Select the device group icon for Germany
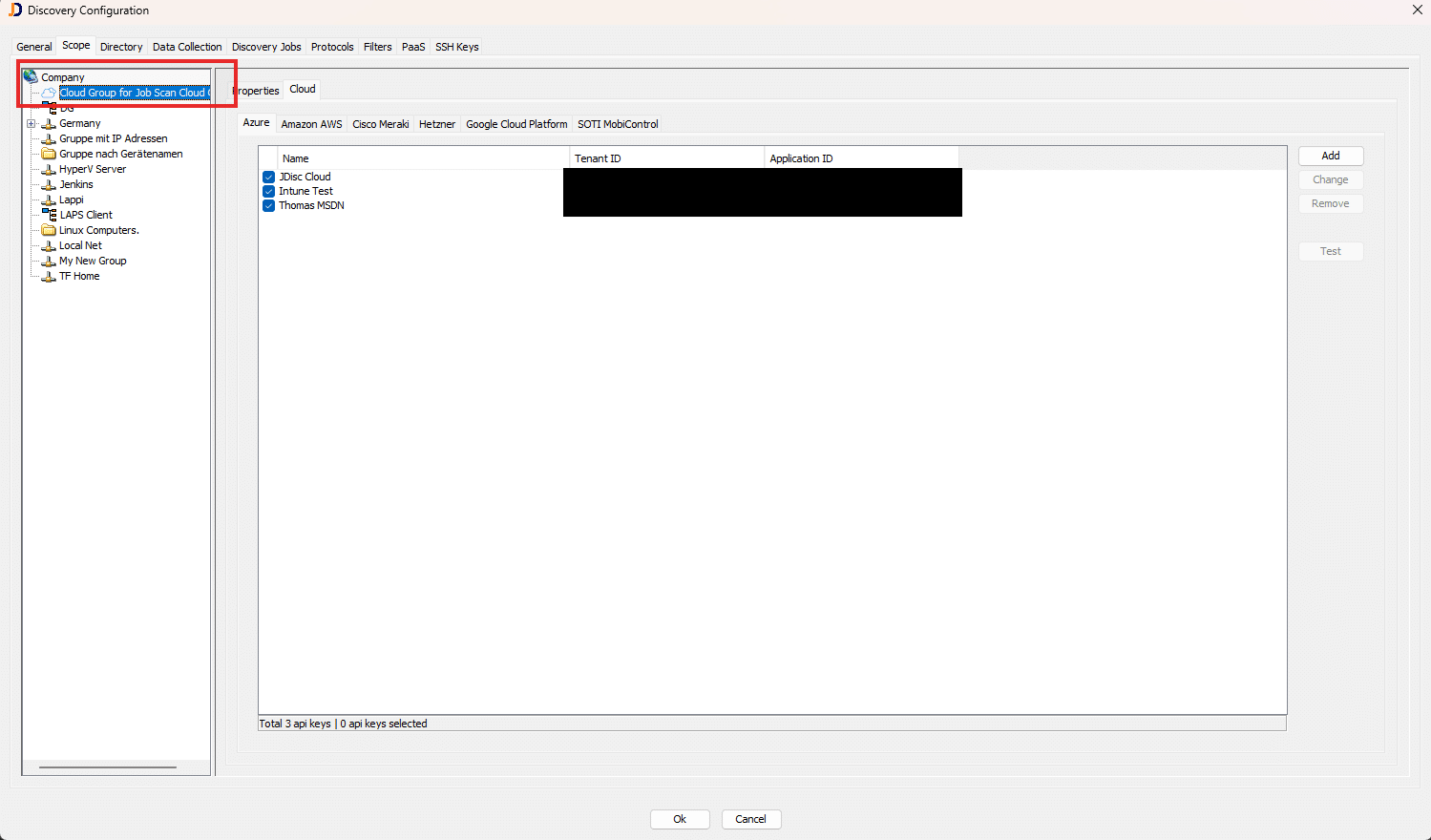Screen dimensions: 1431x840 pos(49,123)
